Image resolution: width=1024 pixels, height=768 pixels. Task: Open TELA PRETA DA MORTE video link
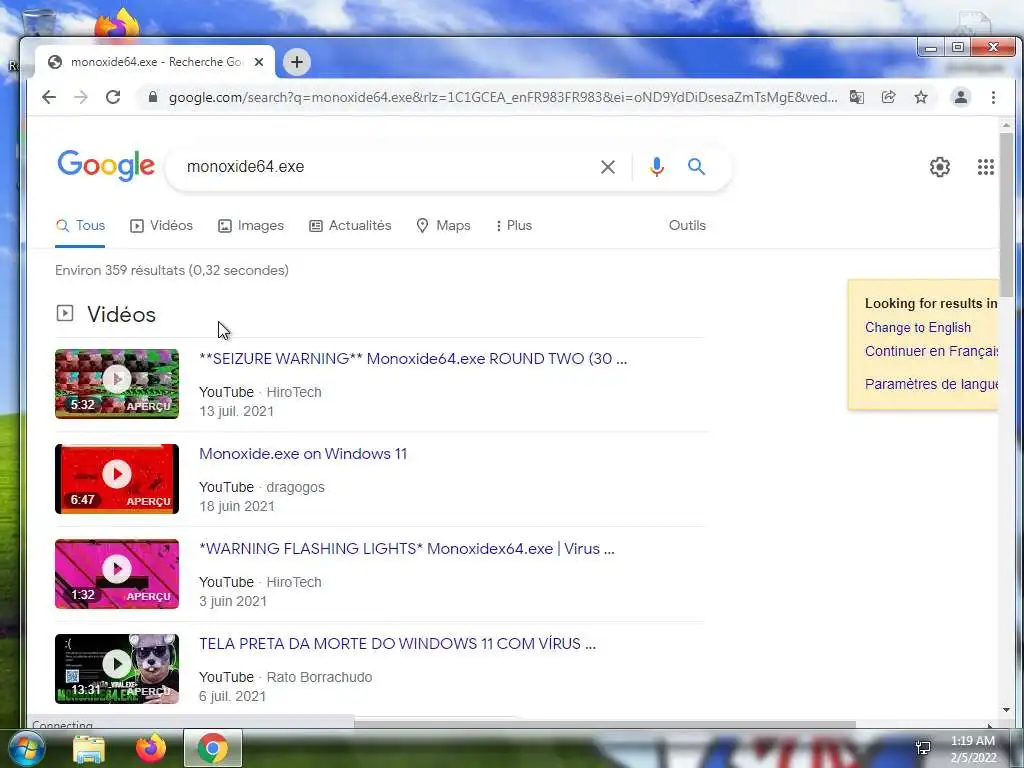click(x=397, y=644)
